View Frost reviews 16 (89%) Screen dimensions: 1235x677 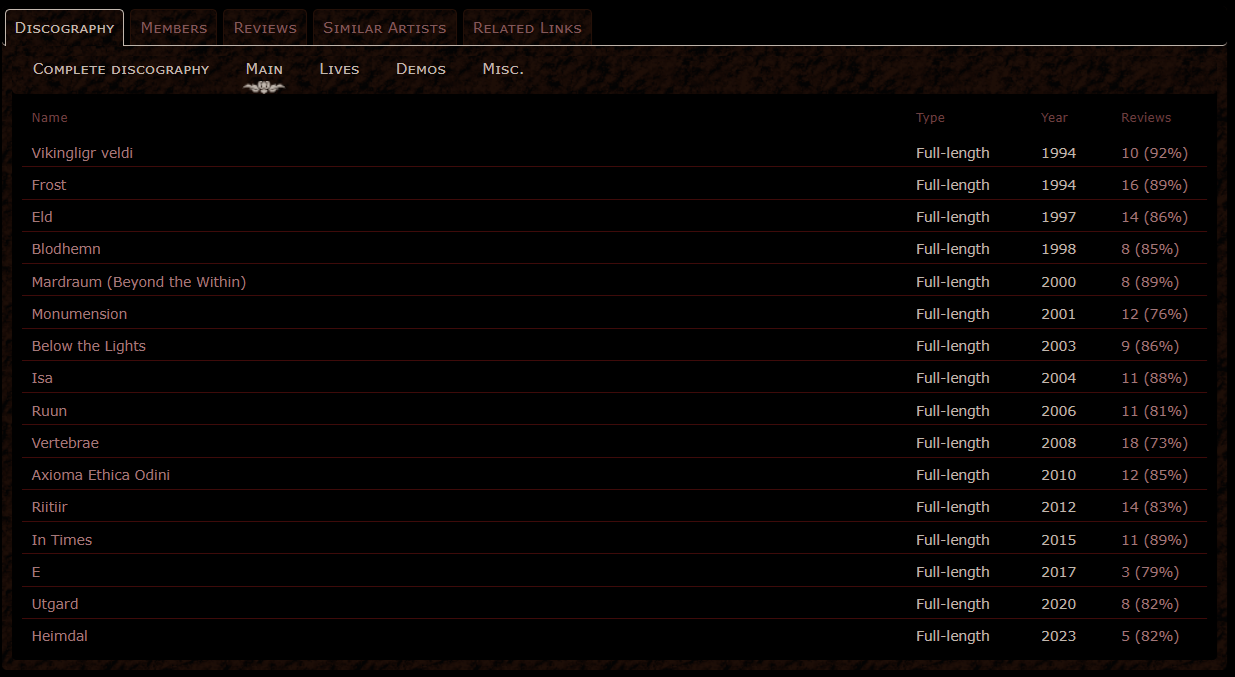pos(1154,185)
